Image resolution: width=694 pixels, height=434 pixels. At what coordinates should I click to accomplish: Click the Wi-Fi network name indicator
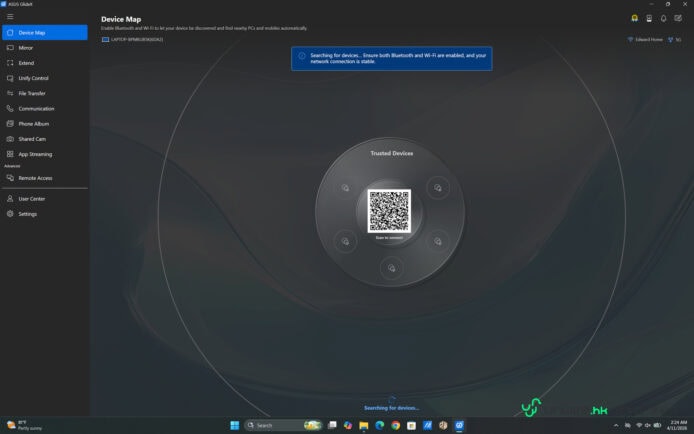point(645,40)
